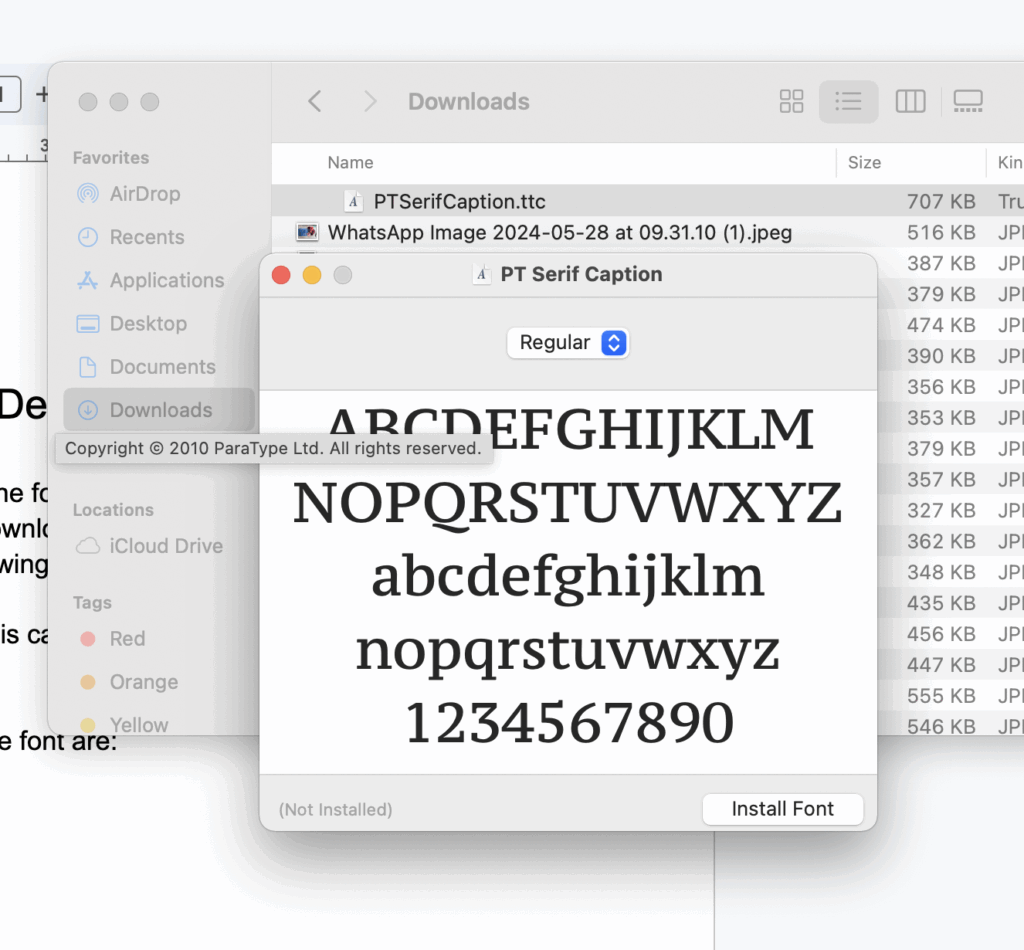Open Recents in the sidebar

[146, 237]
